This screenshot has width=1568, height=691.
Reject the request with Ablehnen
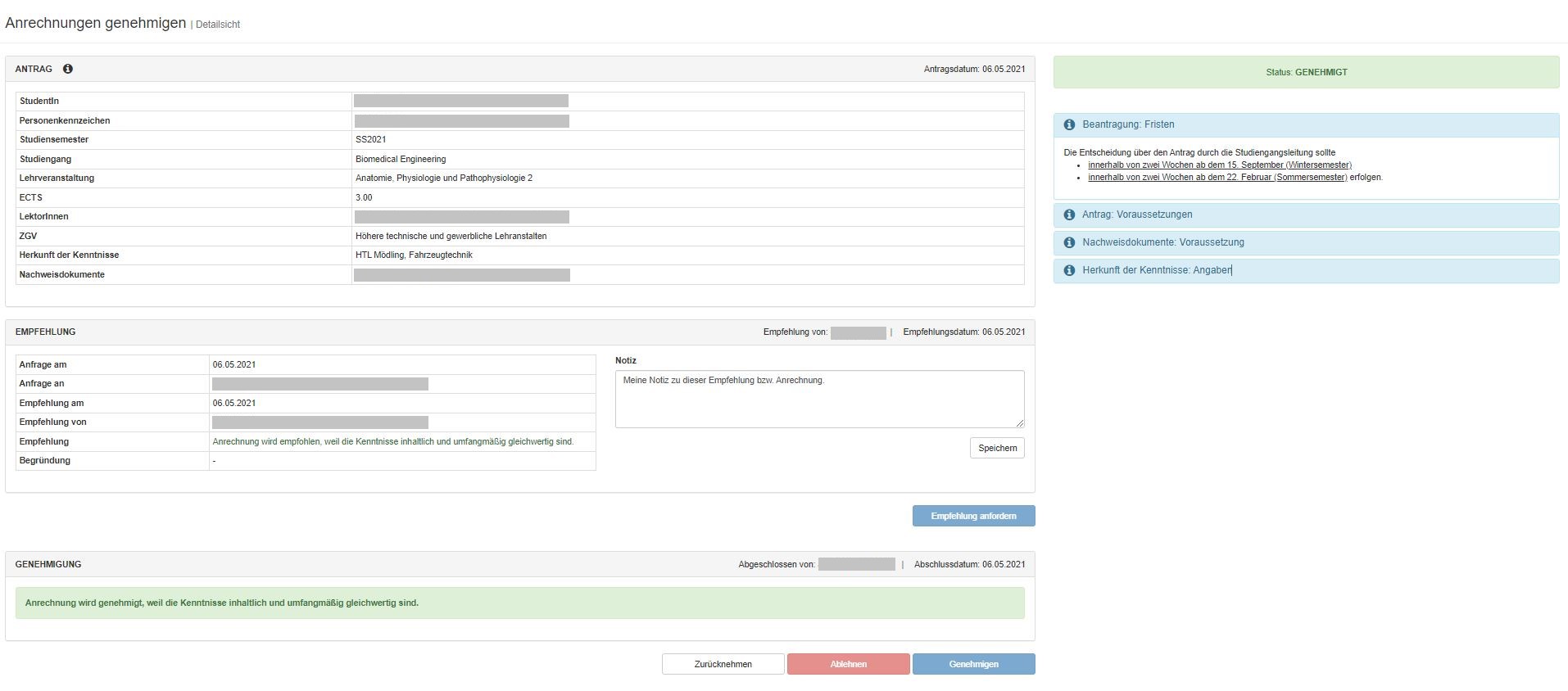tap(848, 664)
